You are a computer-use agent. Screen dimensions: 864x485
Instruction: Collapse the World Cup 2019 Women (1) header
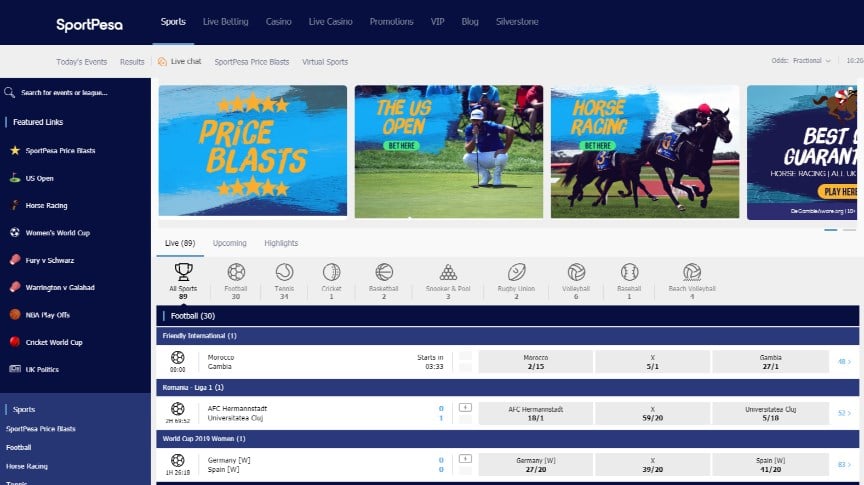pos(507,439)
